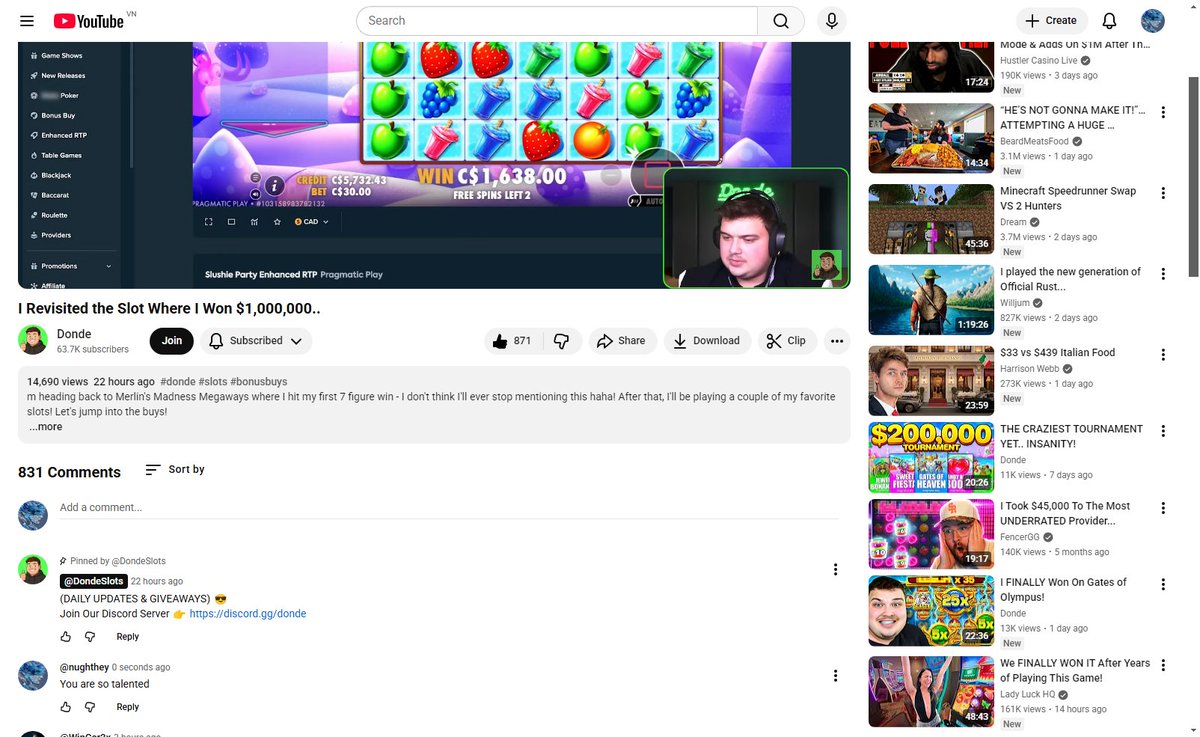
Task: Dislike this video
Action: point(562,341)
